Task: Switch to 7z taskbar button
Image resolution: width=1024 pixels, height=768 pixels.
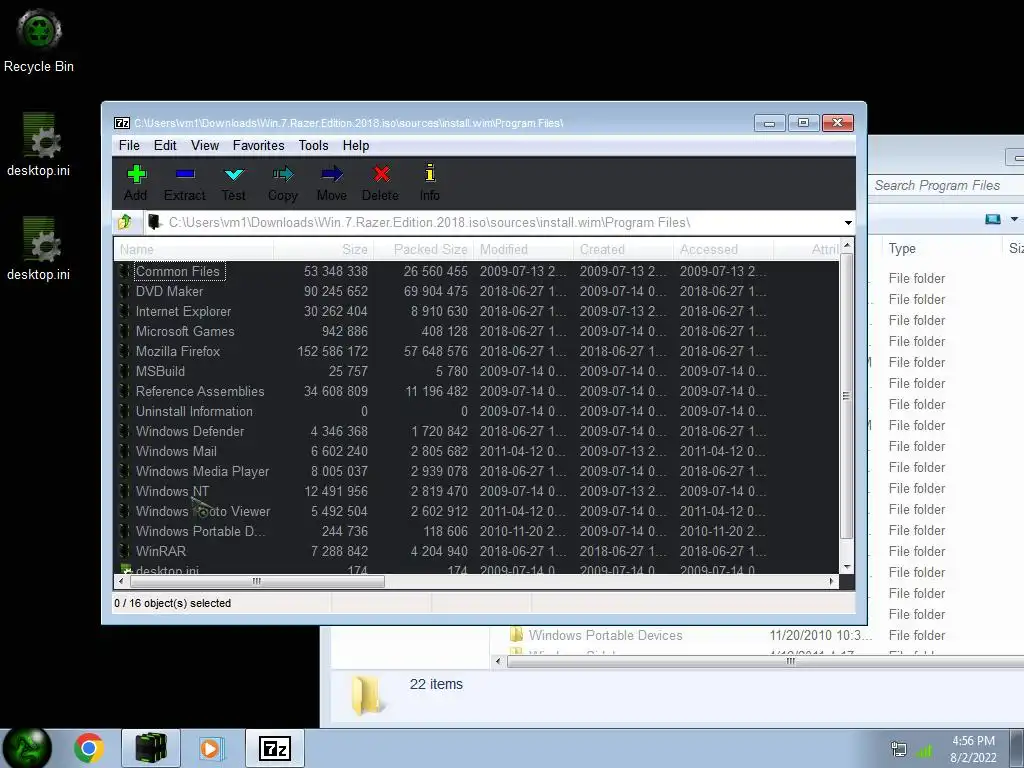Action: pyautogui.click(x=275, y=748)
